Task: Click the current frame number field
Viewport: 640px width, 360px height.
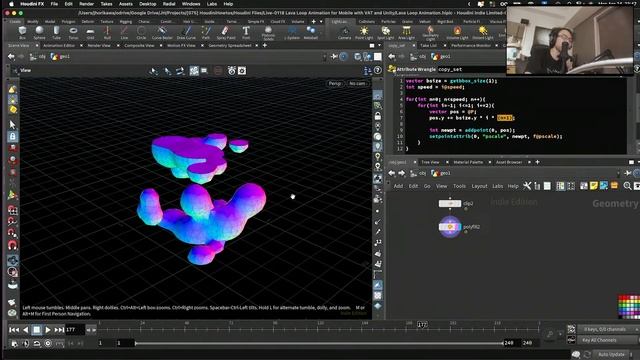Action: [x=75, y=330]
